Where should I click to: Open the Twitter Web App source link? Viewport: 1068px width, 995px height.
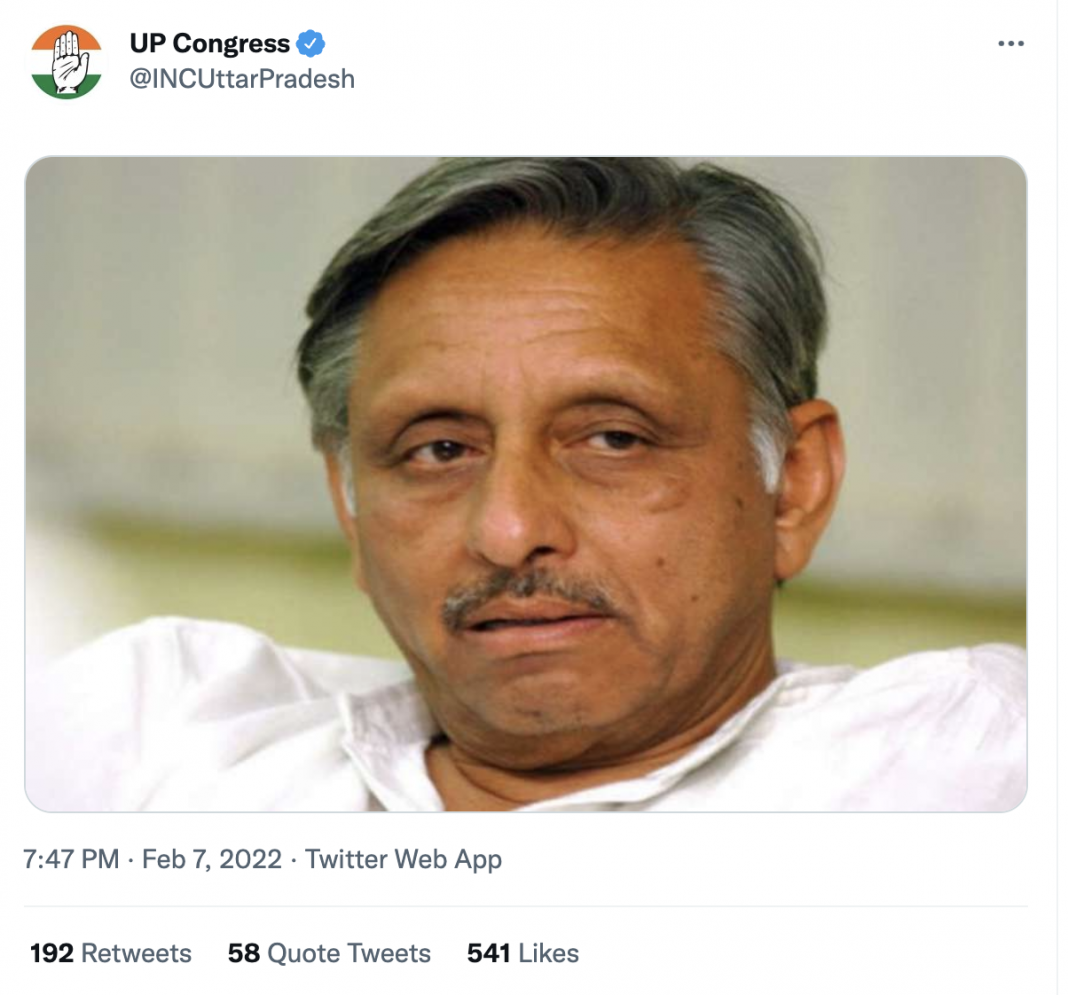click(x=403, y=859)
